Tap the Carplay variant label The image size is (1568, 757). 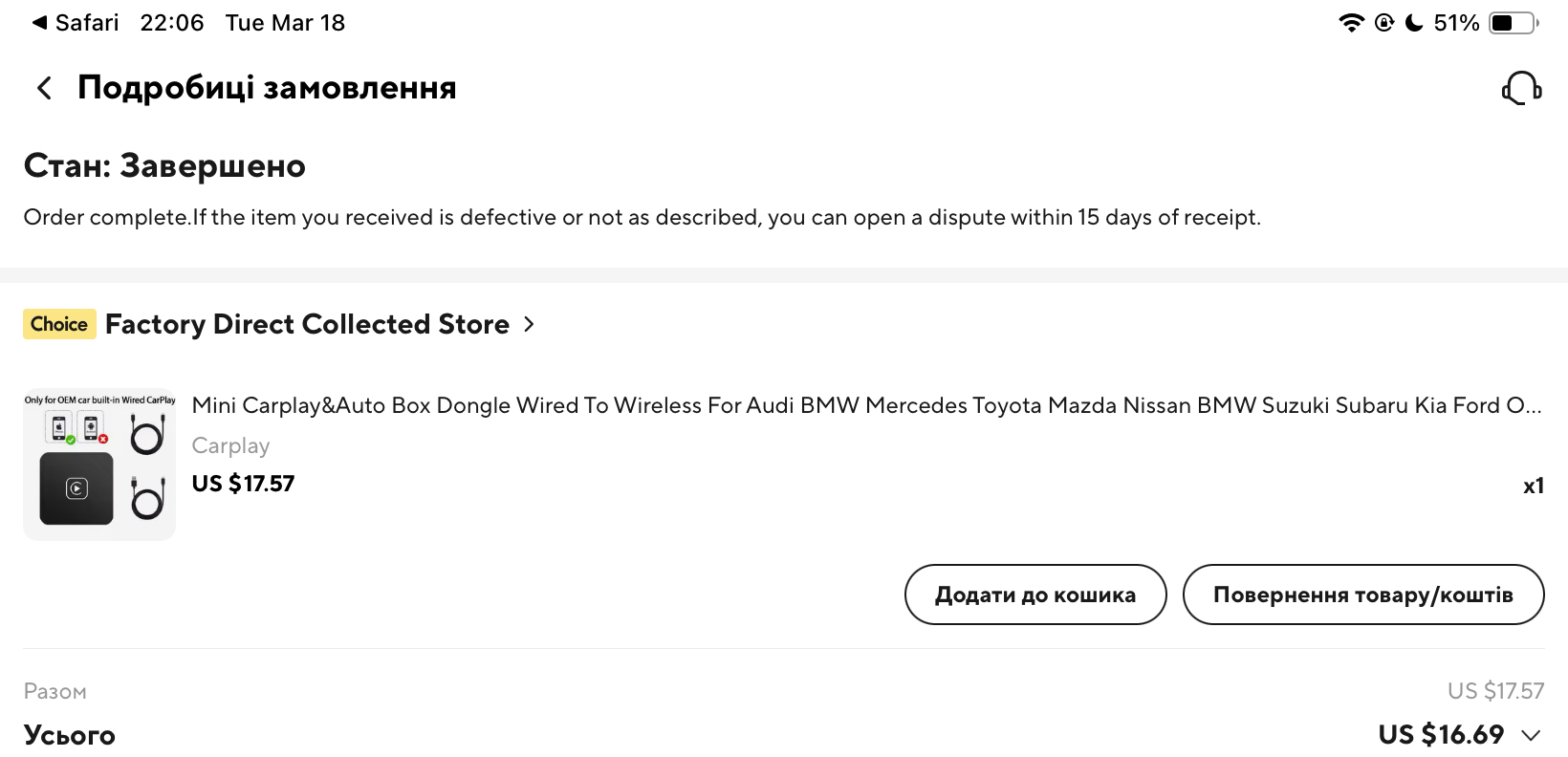[x=230, y=445]
